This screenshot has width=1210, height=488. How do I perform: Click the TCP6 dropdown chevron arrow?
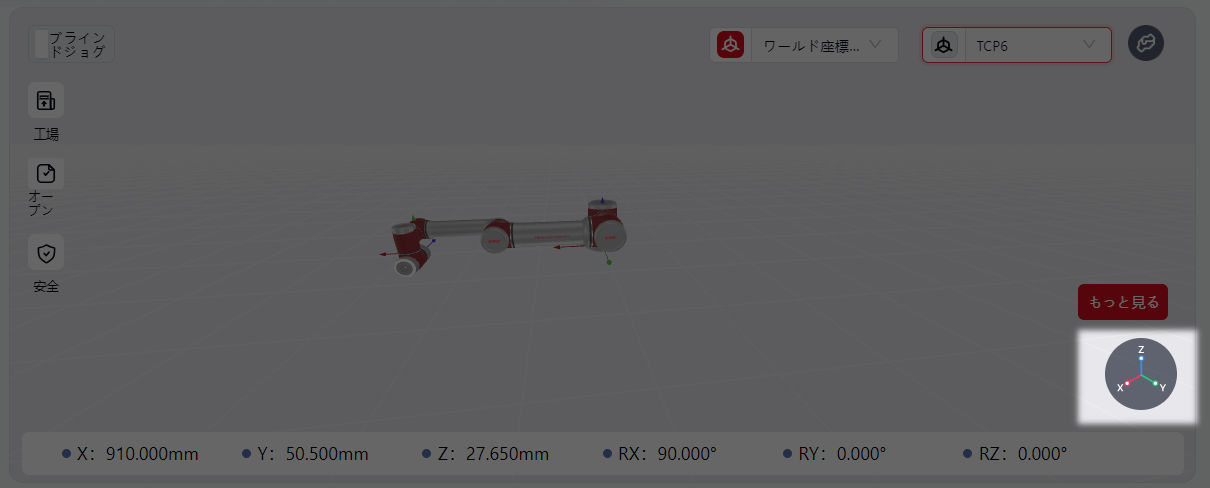coord(1089,45)
